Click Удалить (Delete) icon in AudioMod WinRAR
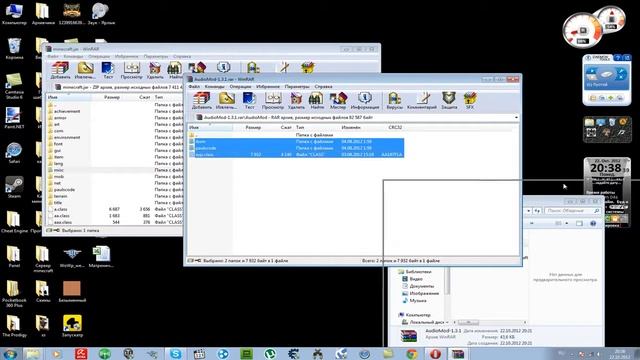Screen dimensions: 640x360 (x=296, y=100)
